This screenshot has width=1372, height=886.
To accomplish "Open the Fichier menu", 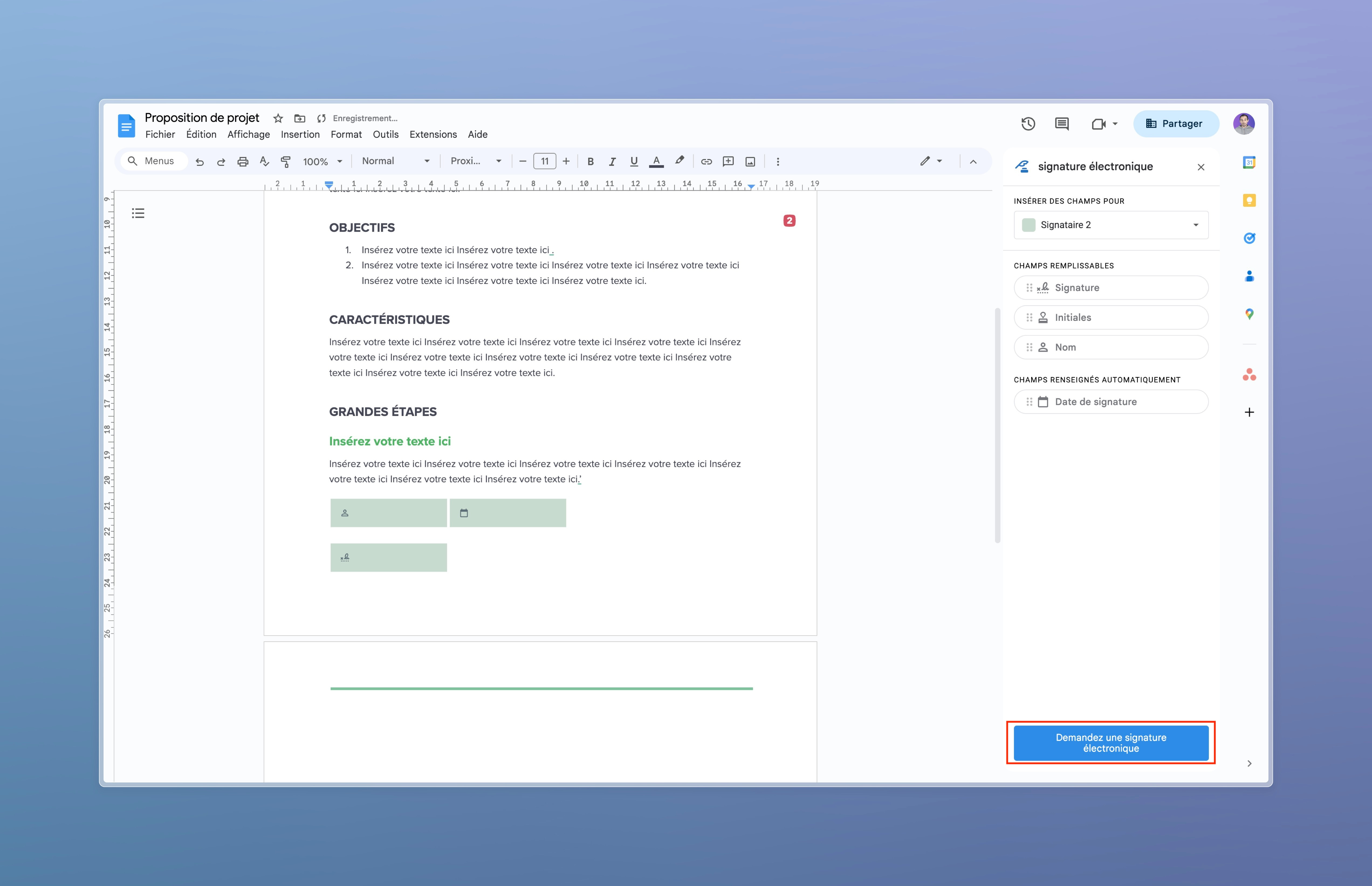I will [160, 135].
